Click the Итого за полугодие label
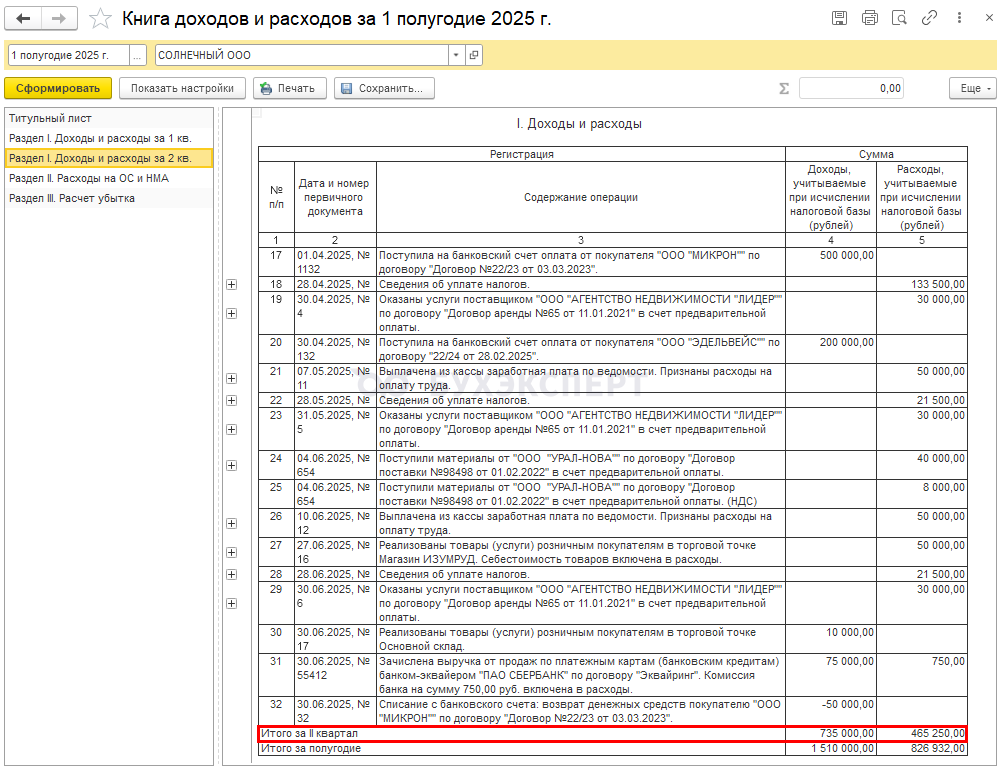 [311, 749]
